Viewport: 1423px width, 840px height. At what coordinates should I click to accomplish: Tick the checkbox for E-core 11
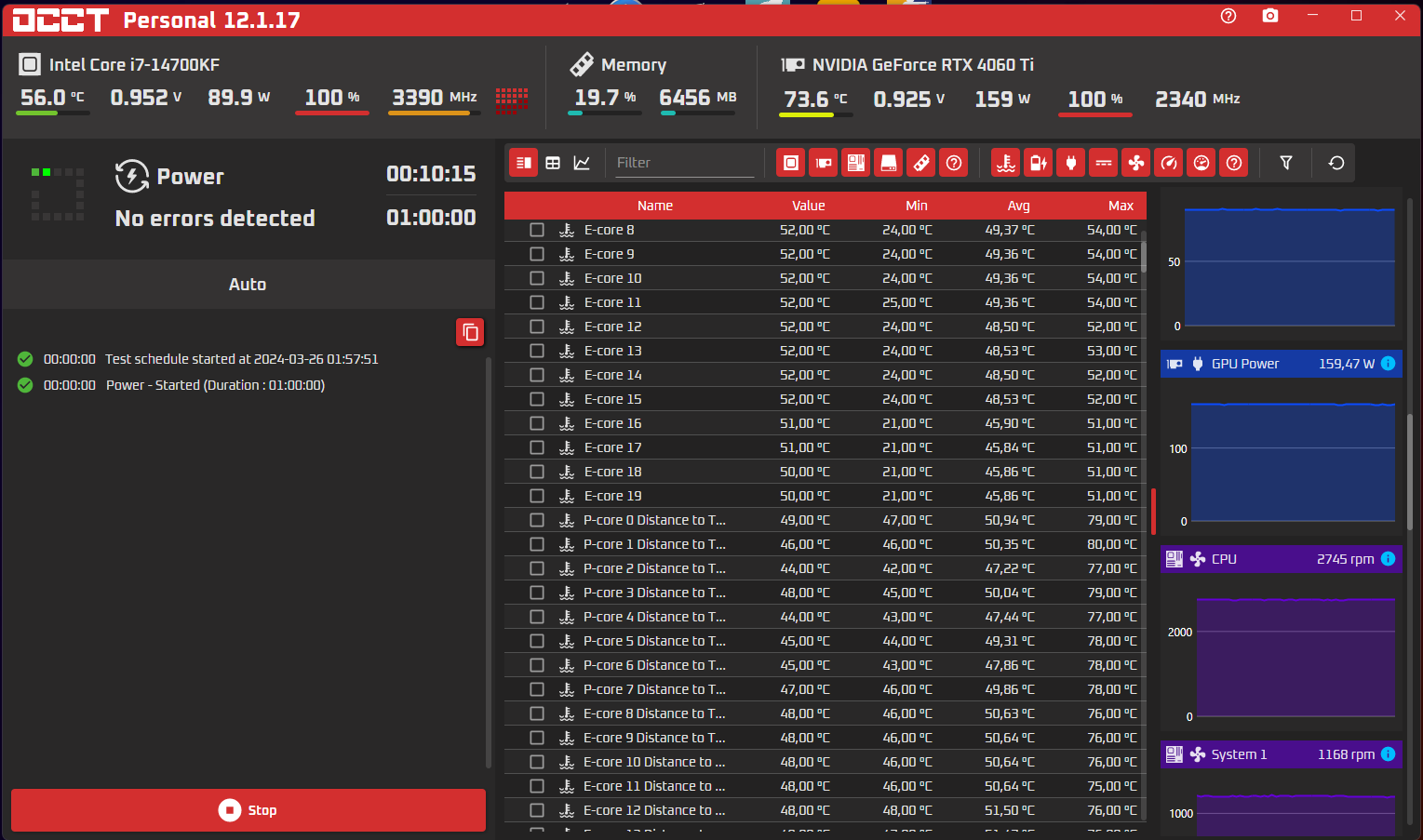[537, 302]
